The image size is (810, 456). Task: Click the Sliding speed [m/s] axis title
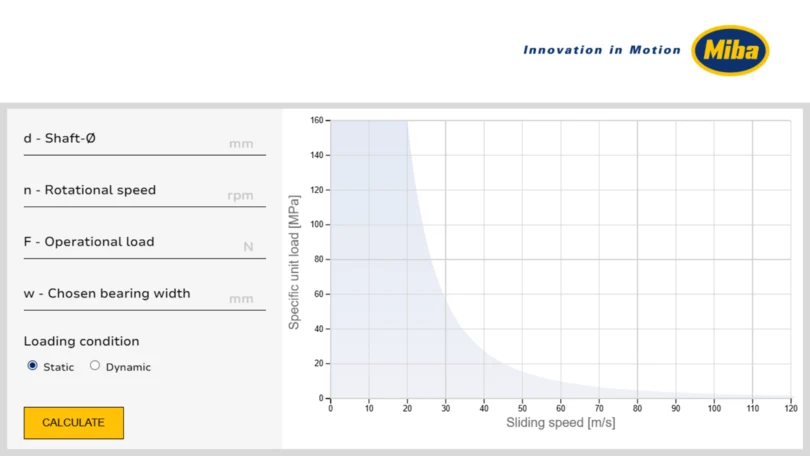560,423
